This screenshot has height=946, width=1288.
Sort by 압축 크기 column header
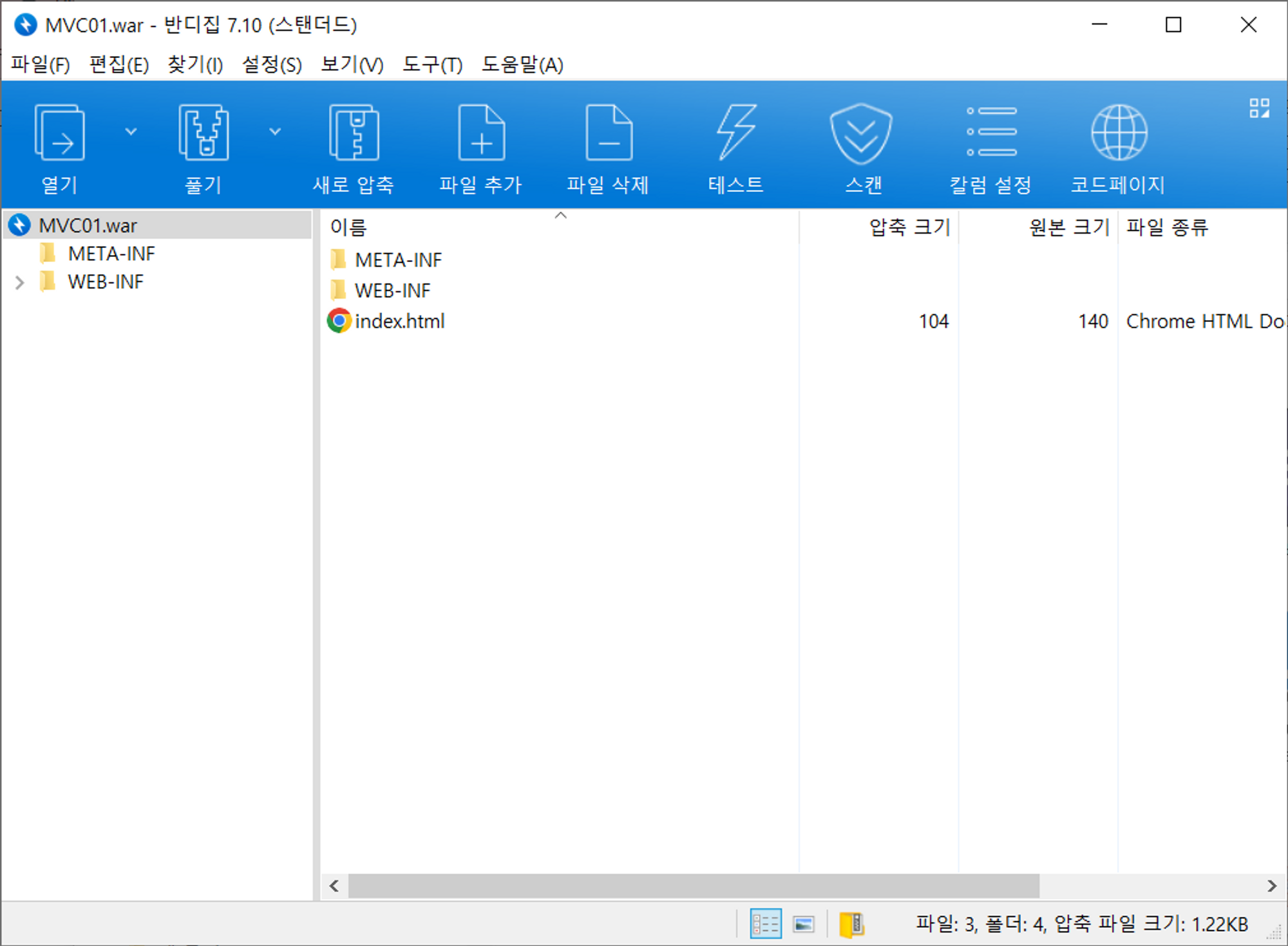click(909, 227)
